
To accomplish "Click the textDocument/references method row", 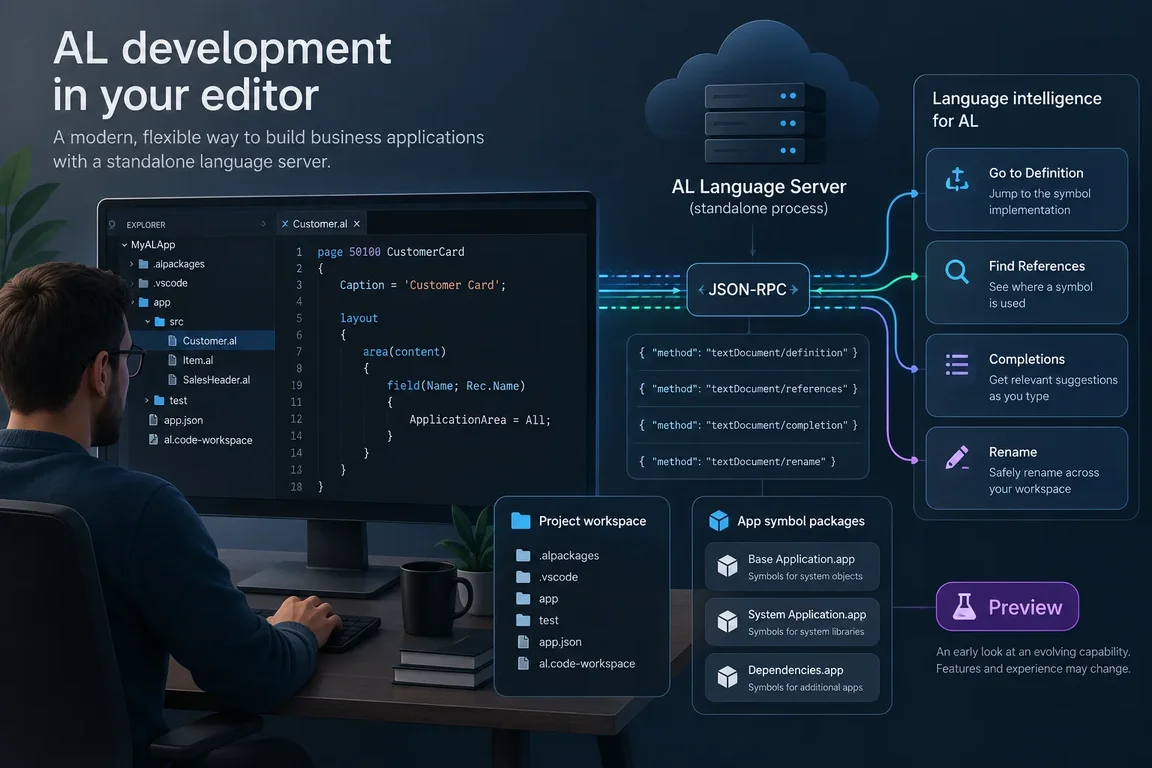I will (748, 389).
